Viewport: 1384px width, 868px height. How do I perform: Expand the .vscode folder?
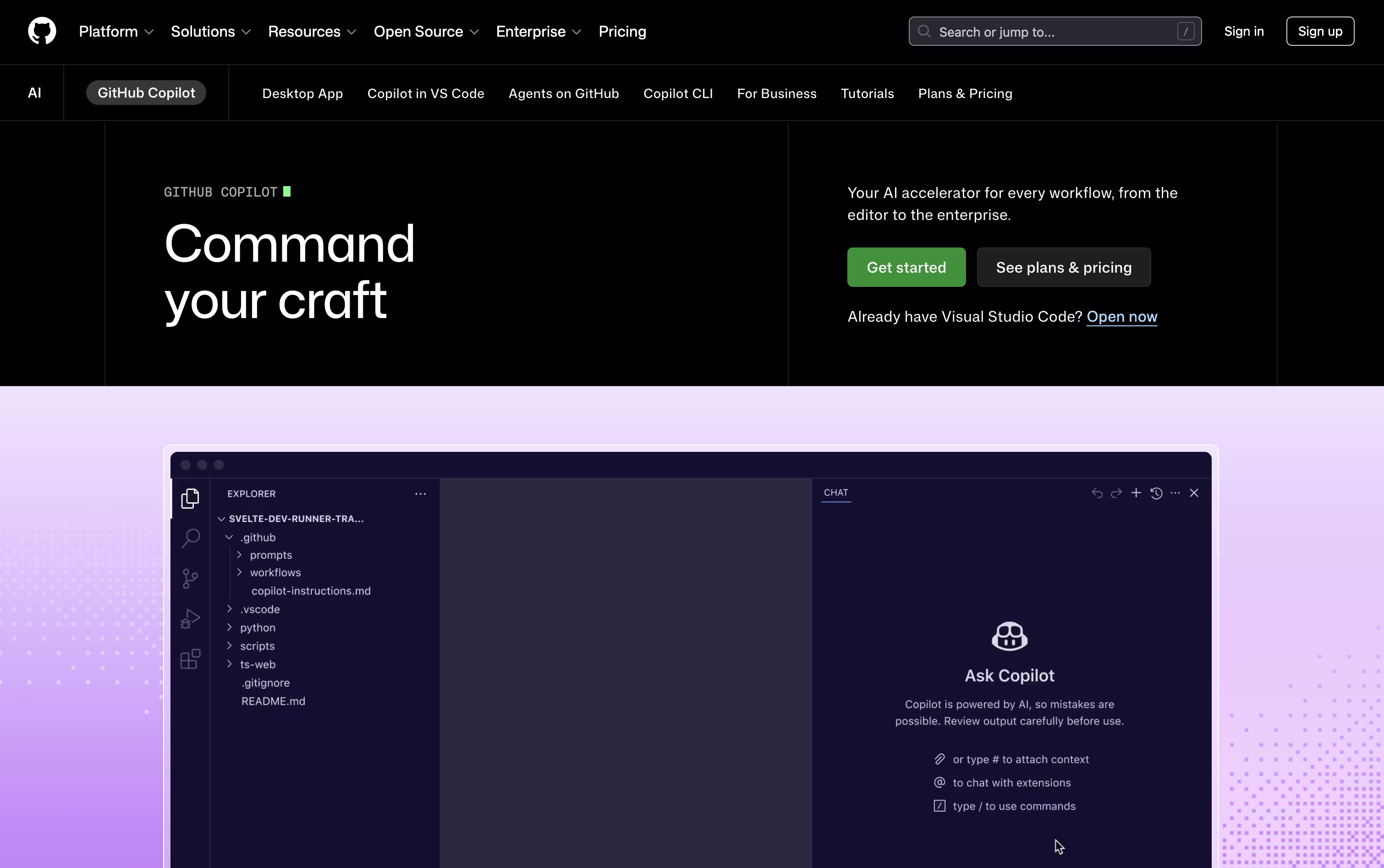click(253, 609)
